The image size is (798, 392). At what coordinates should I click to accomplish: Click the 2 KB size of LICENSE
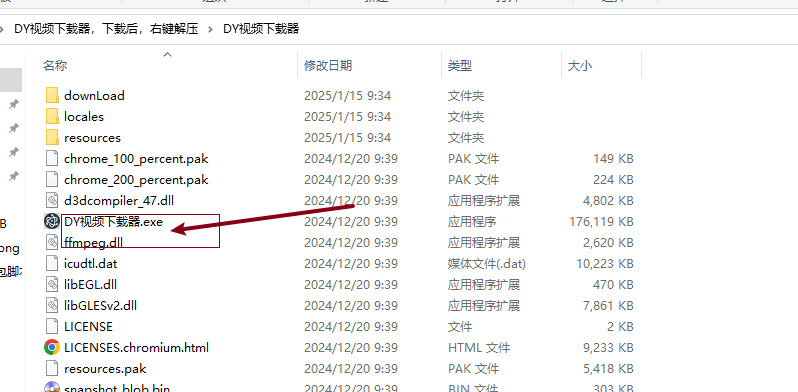pos(619,326)
